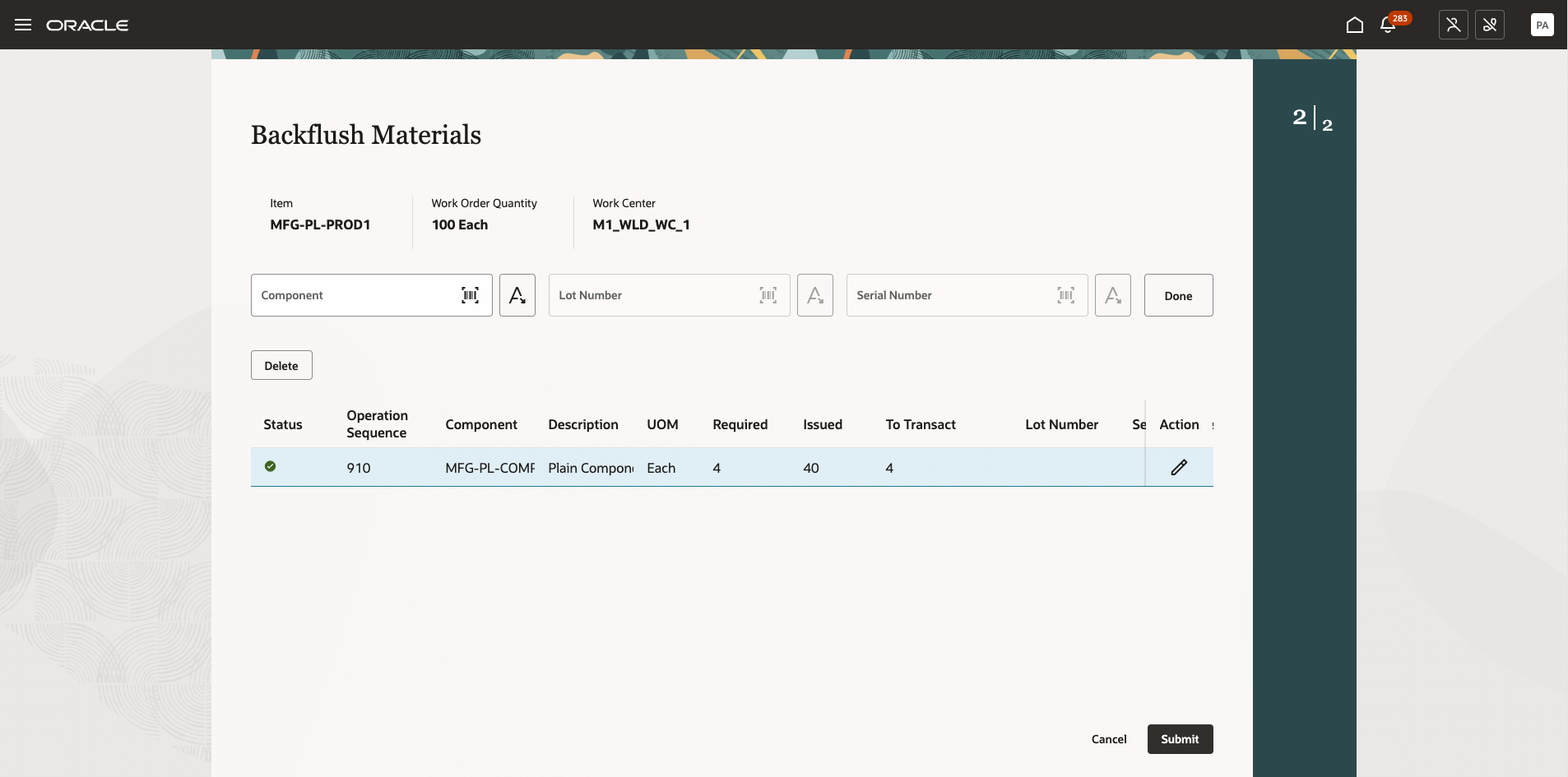The image size is (1568, 777).
Task: Open the PA user profile menu
Action: coord(1542,25)
